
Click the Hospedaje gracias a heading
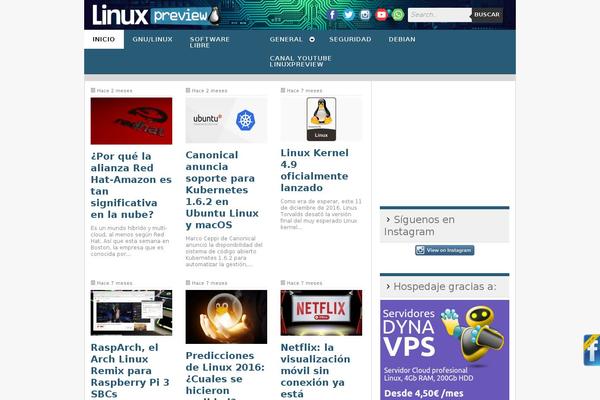pos(445,287)
